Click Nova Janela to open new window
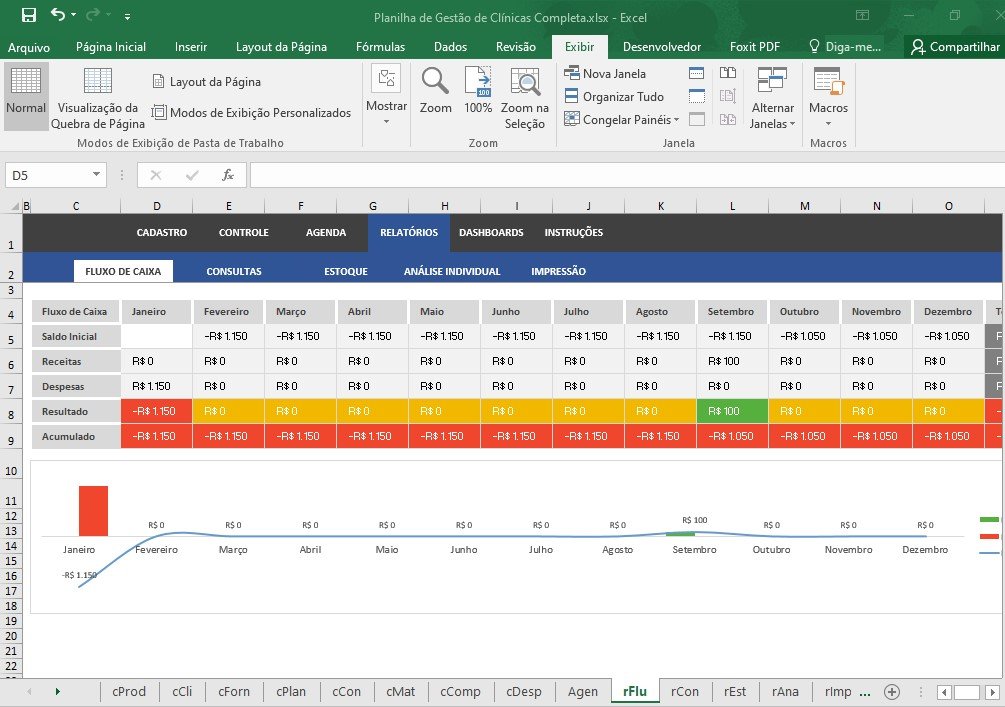 [605, 73]
